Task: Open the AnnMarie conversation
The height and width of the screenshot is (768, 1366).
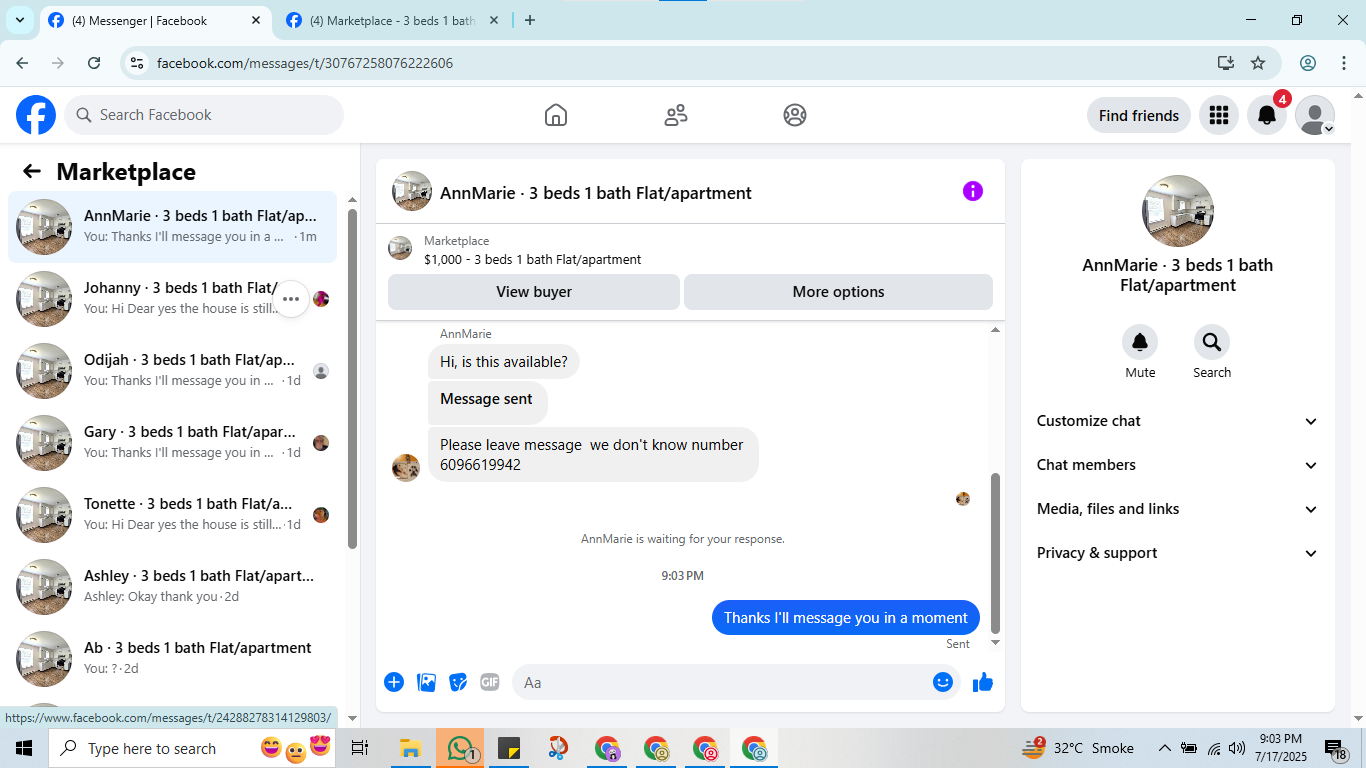Action: [172, 227]
